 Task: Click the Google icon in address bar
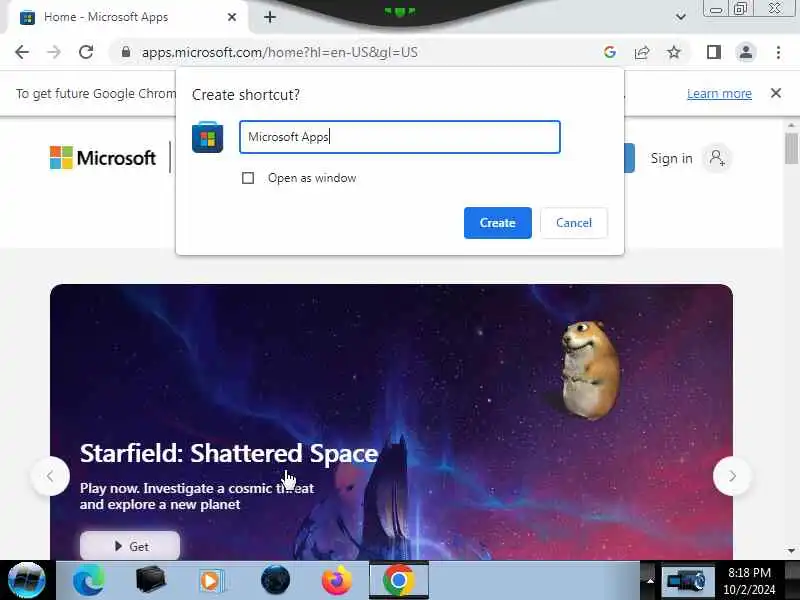click(610, 52)
